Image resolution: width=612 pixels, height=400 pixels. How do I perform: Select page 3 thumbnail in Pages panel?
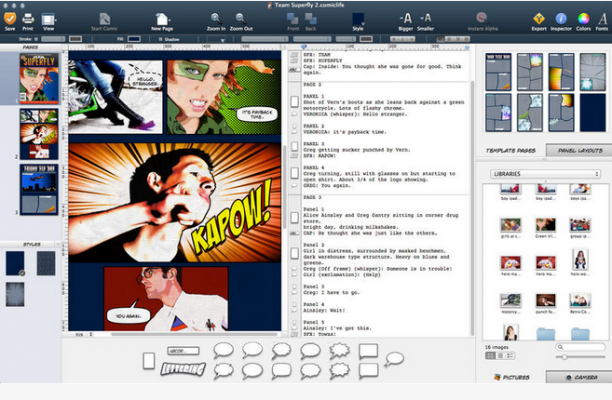click(x=39, y=189)
